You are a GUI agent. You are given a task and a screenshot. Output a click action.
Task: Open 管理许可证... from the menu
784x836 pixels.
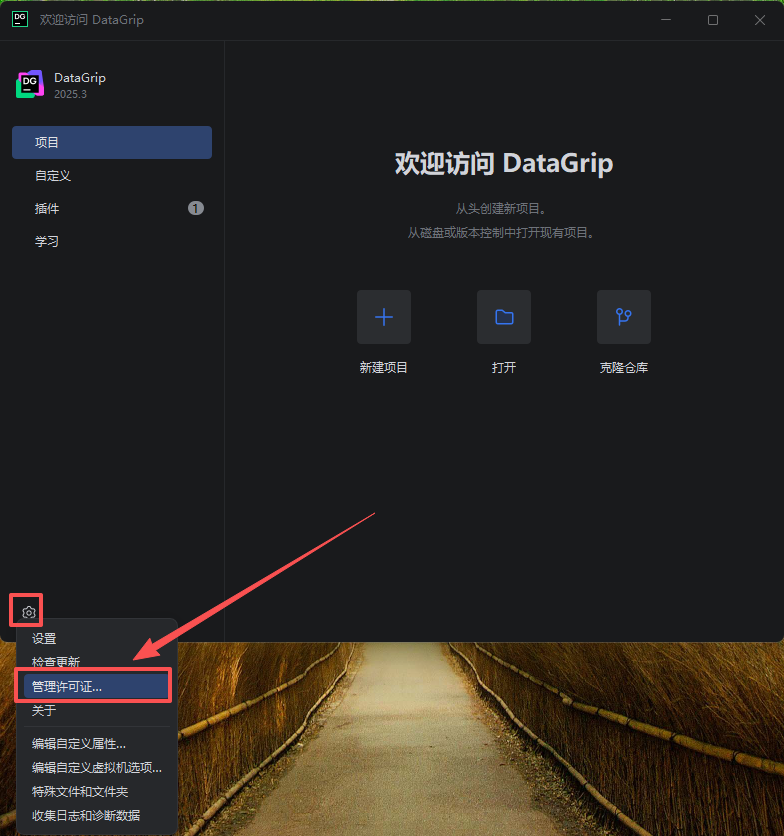(97, 686)
